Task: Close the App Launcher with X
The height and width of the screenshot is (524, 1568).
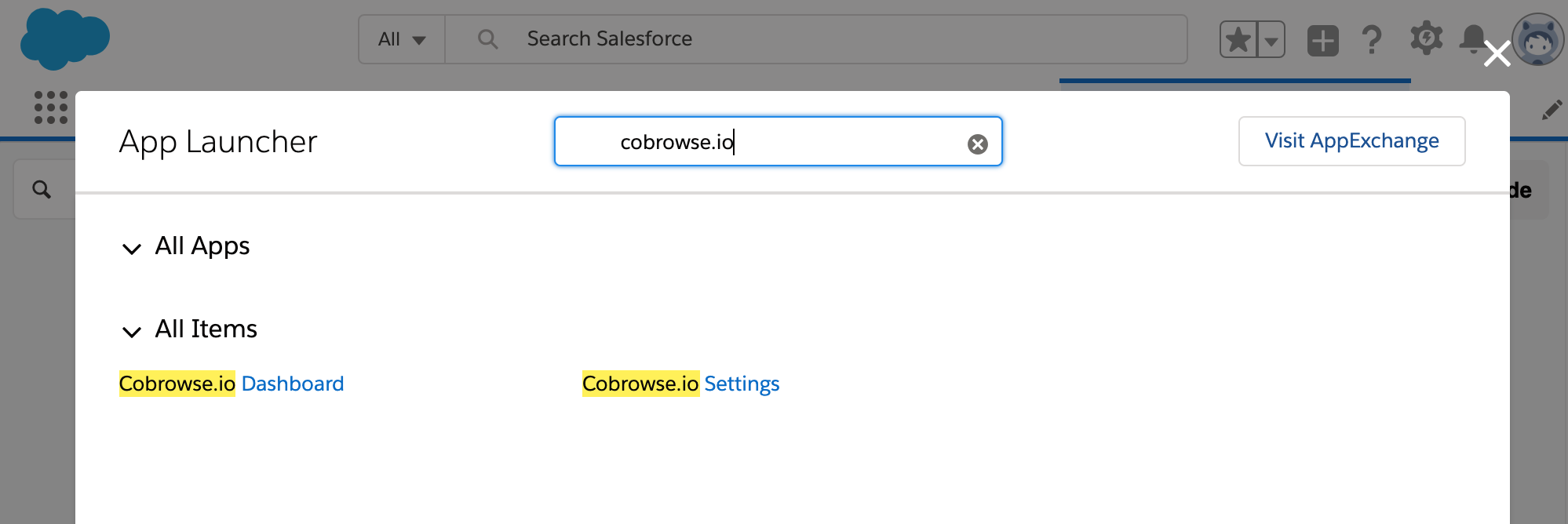Action: [1497, 54]
